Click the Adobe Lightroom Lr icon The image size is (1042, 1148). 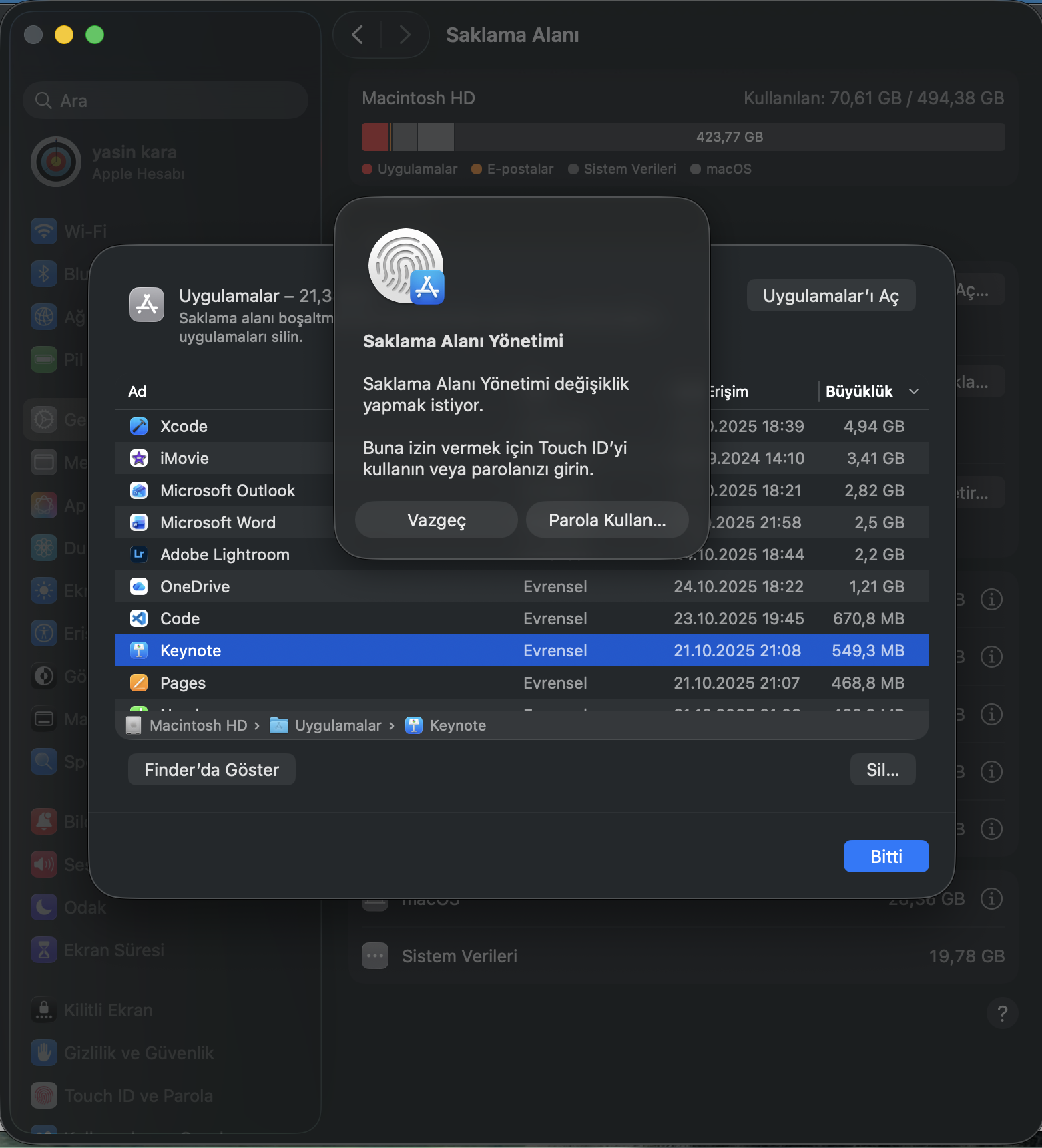point(139,554)
